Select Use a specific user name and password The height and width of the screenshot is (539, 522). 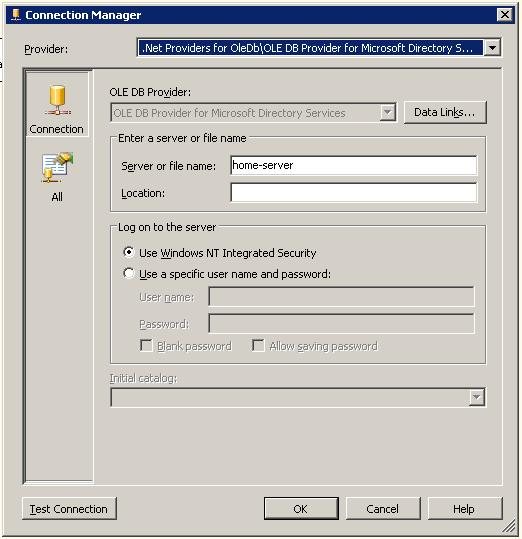129,274
